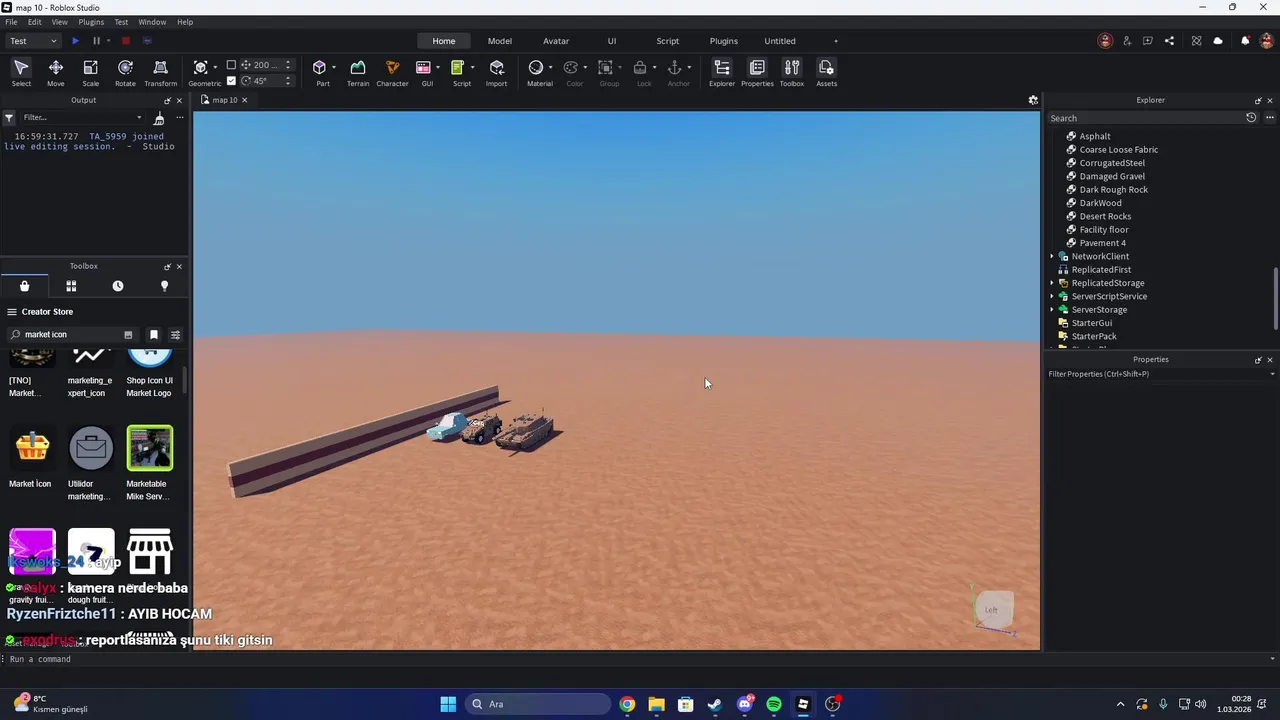Toggle the Properties panel button

[x=757, y=72]
